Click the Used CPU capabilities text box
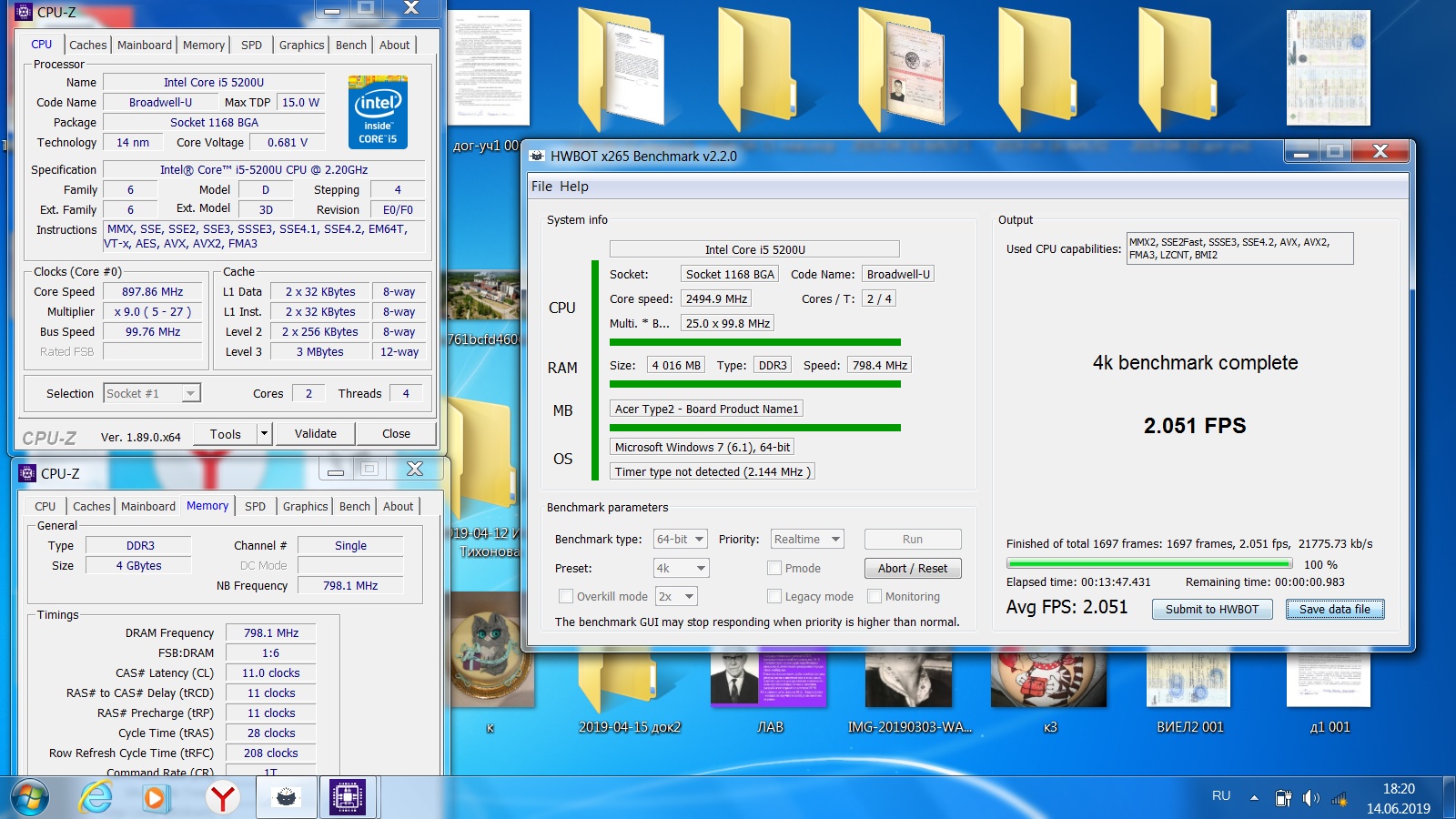The image size is (1456, 819). tap(1240, 248)
